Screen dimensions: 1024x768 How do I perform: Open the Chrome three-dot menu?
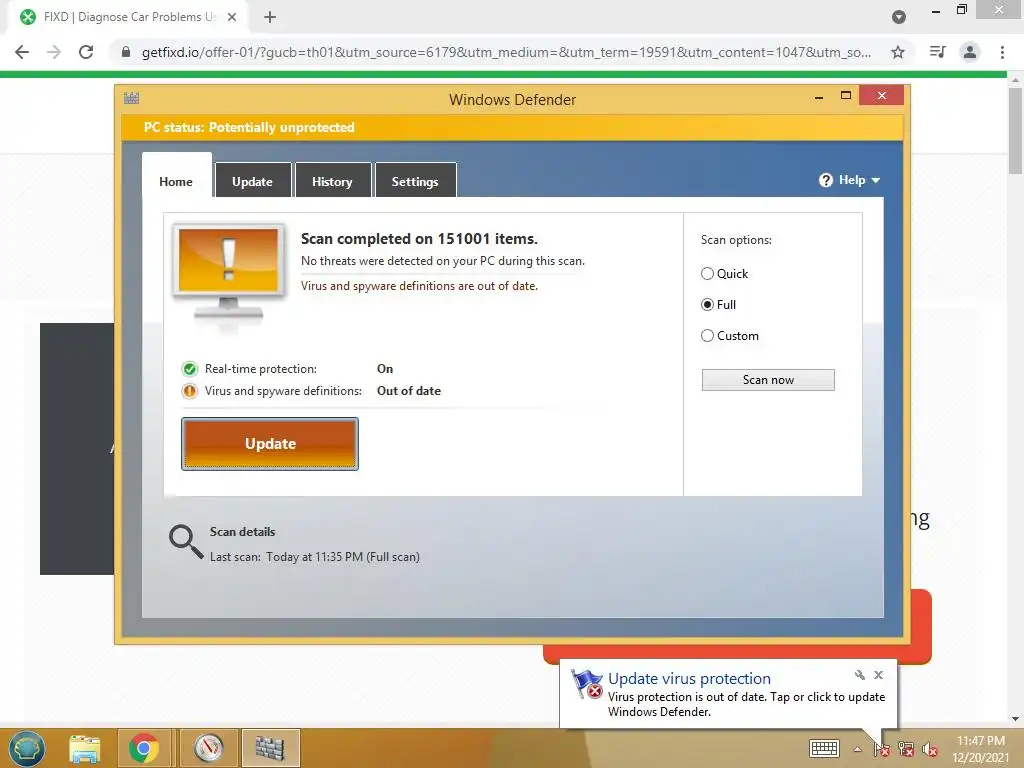1002,52
